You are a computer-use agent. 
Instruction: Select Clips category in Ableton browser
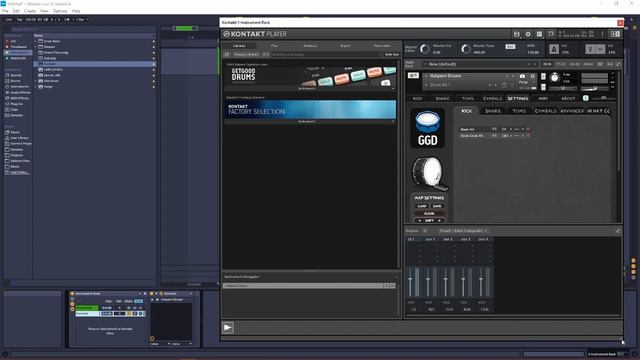pos(14,110)
